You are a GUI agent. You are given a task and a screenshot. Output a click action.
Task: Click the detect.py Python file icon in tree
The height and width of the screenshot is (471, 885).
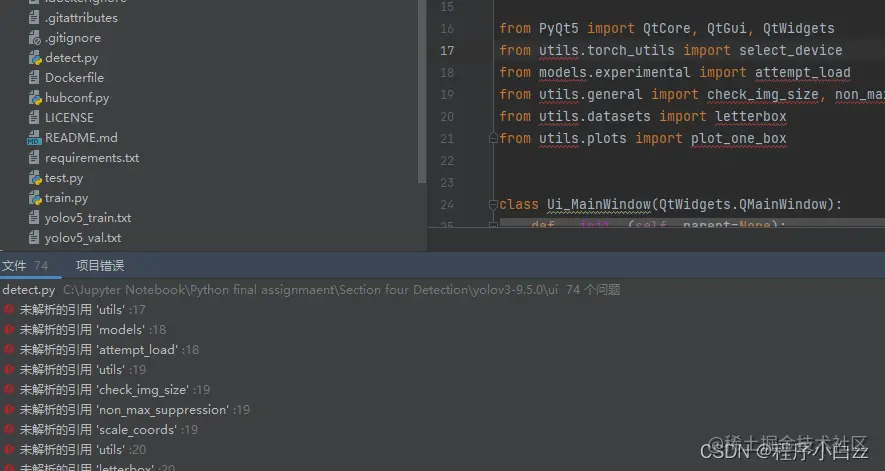tap(35, 58)
